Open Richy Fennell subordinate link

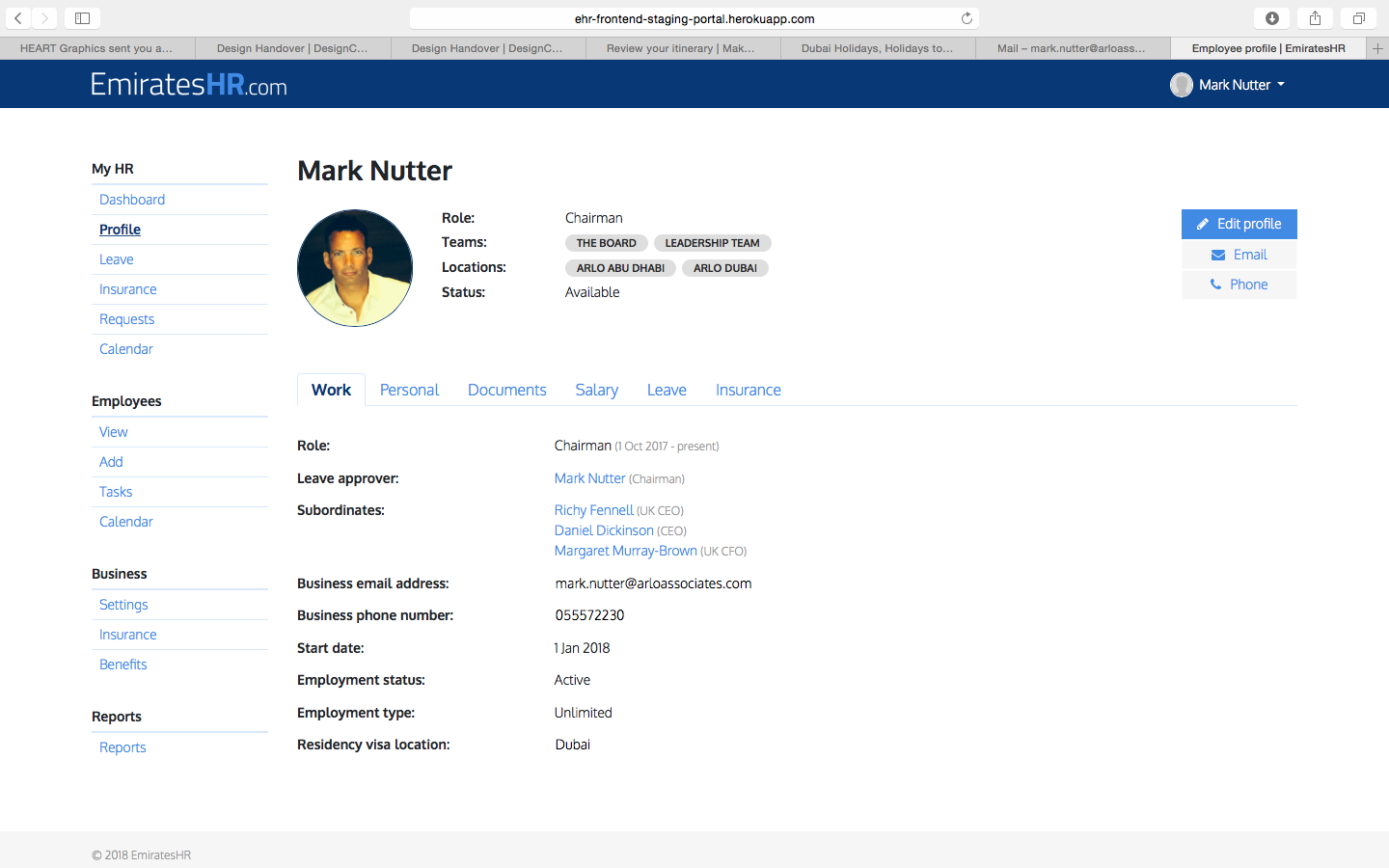tap(593, 510)
